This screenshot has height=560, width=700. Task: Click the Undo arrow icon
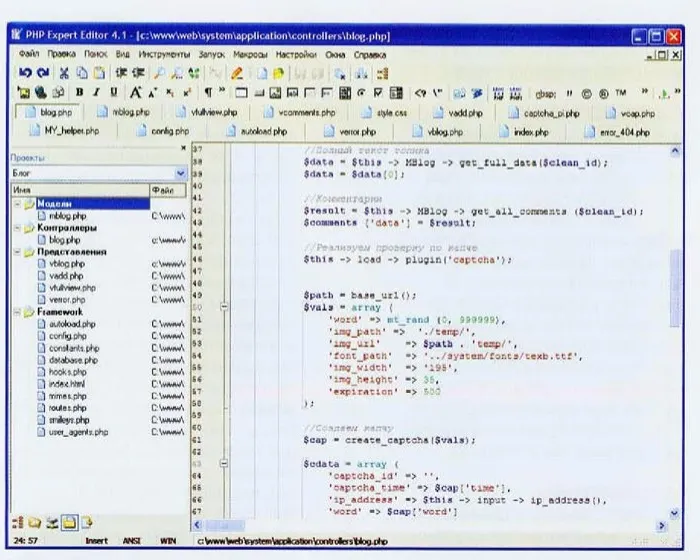25,72
